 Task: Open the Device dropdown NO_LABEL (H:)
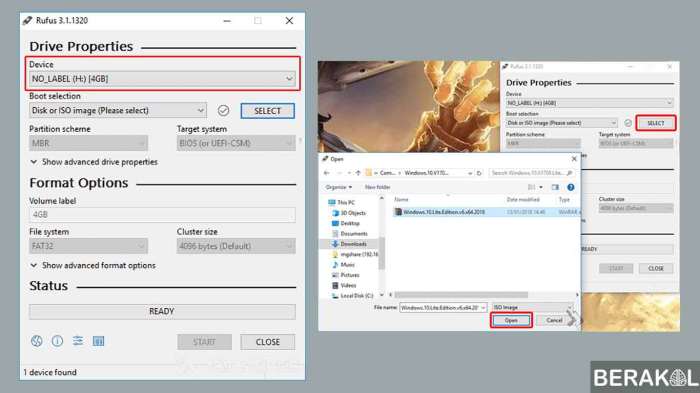point(162,79)
